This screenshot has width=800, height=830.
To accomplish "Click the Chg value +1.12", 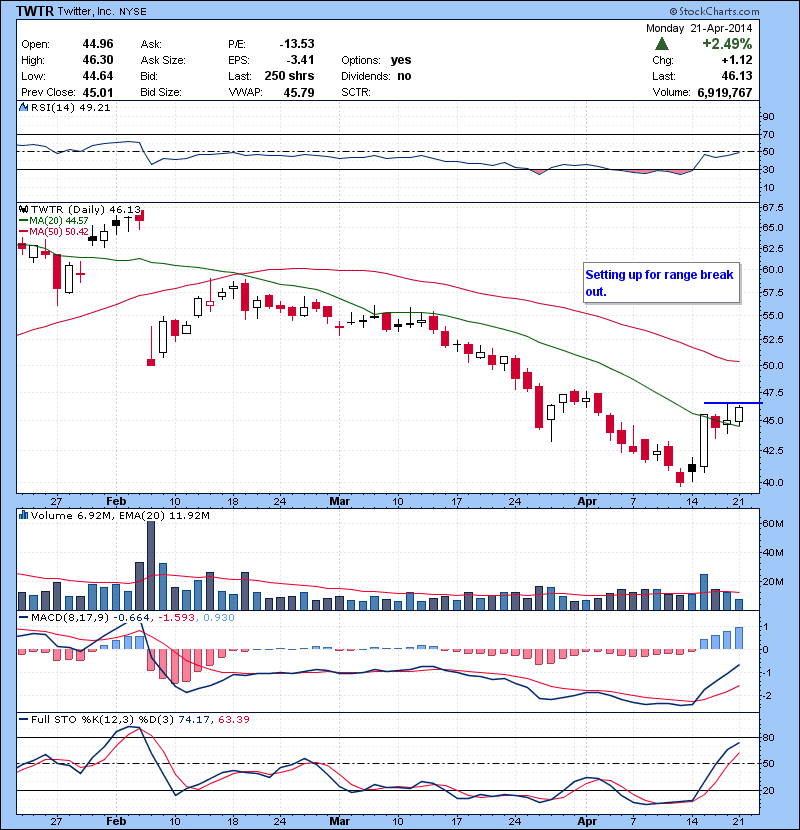I will pyautogui.click(x=737, y=60).
